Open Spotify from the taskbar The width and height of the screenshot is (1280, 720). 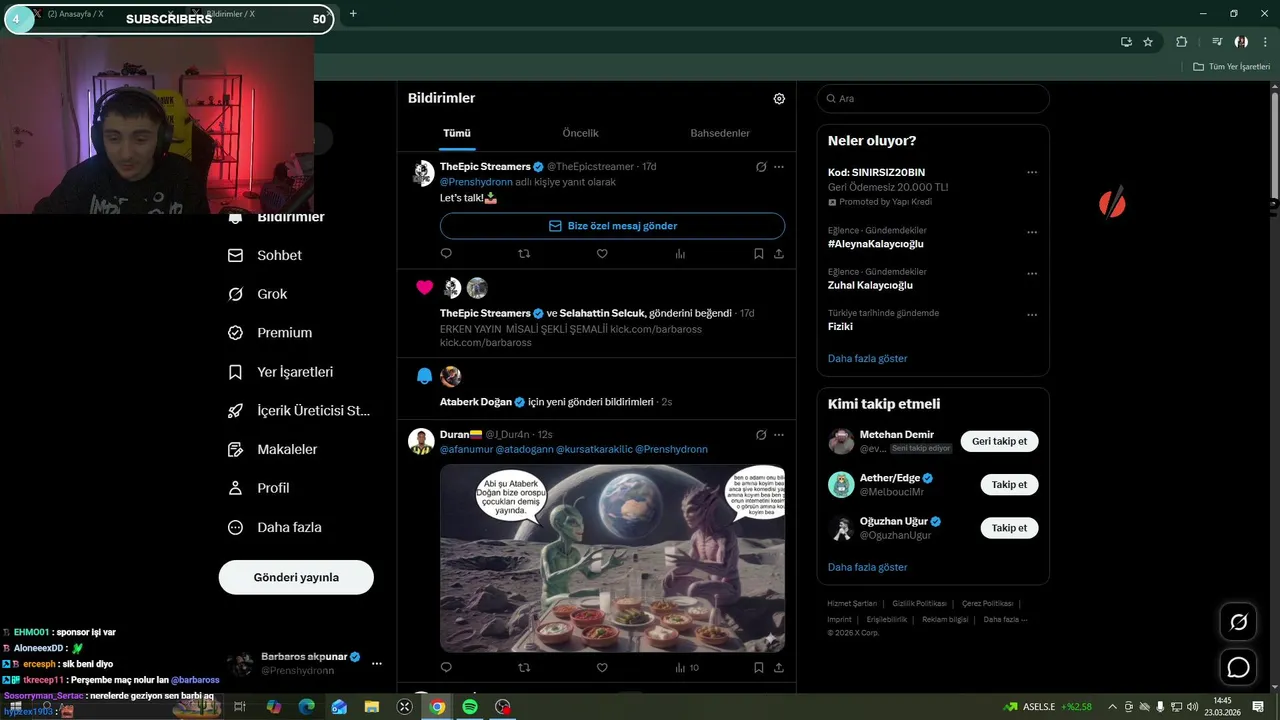(470, 707)
